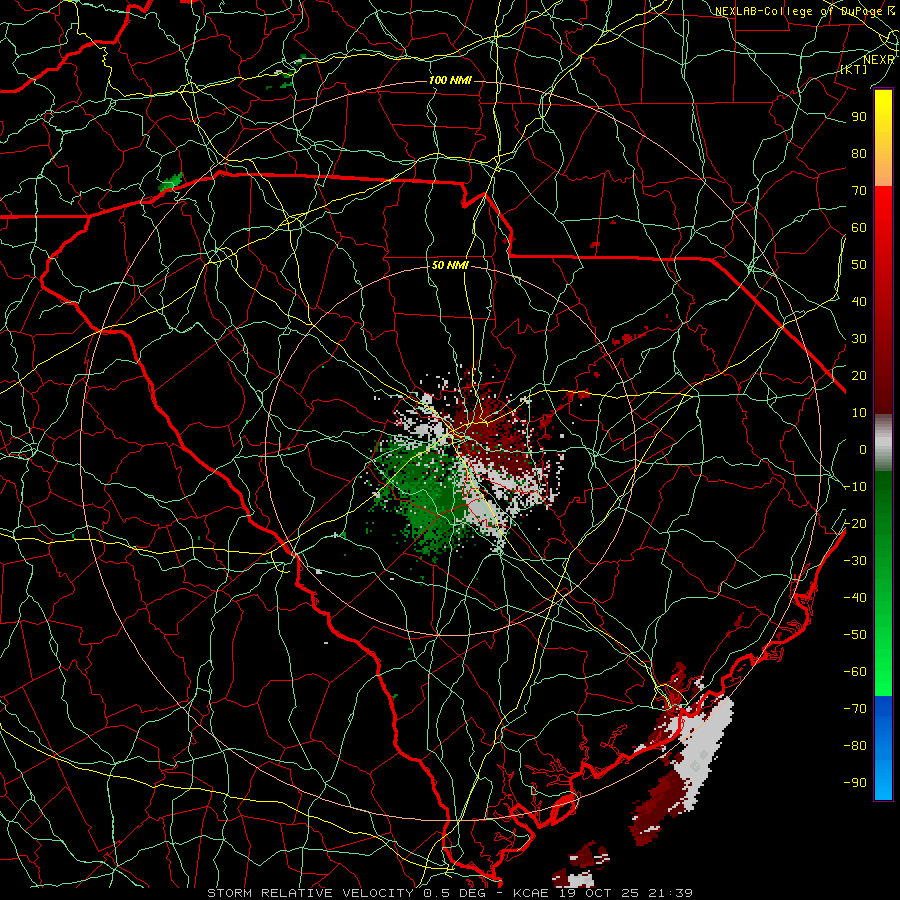Click the -60 value on the velocity scale
Image resolution: width=900 pixels, height=900 pixels.
(x=855, y=672)
